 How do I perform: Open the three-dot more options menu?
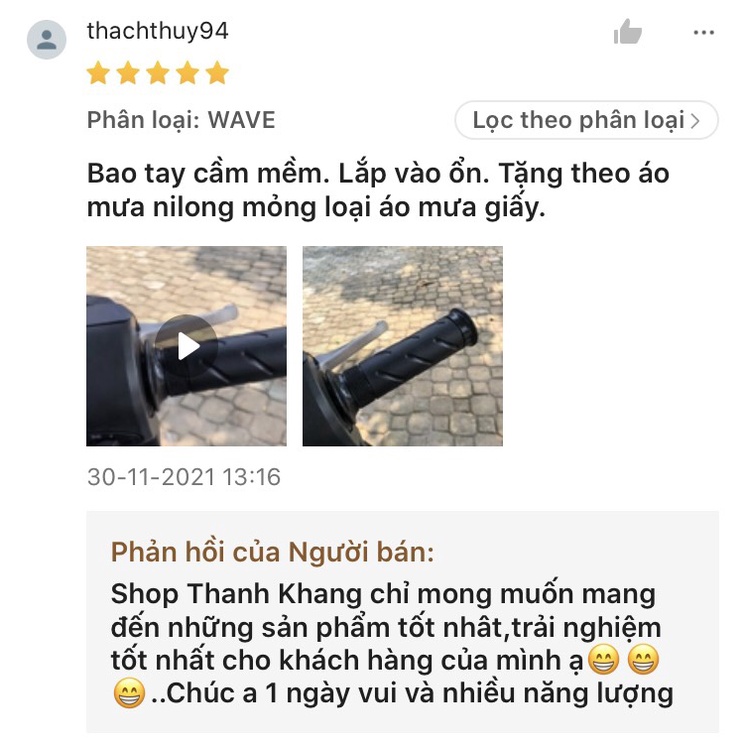(x=703, y=32)
